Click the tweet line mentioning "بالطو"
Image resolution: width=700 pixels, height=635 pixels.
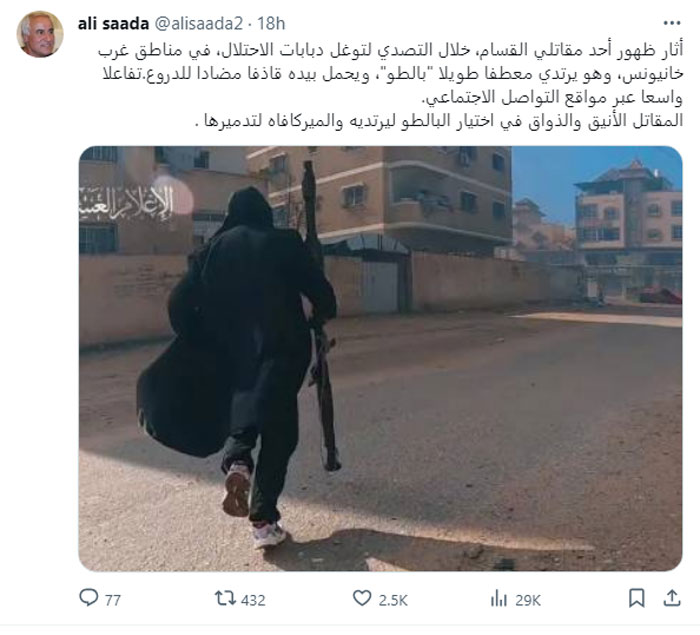tap(393, 74)
